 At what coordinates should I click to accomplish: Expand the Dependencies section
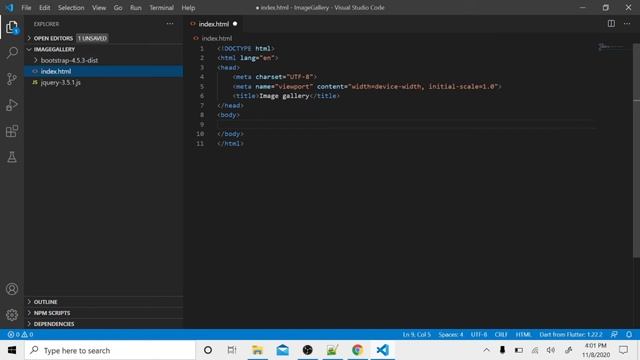point(104,324)
